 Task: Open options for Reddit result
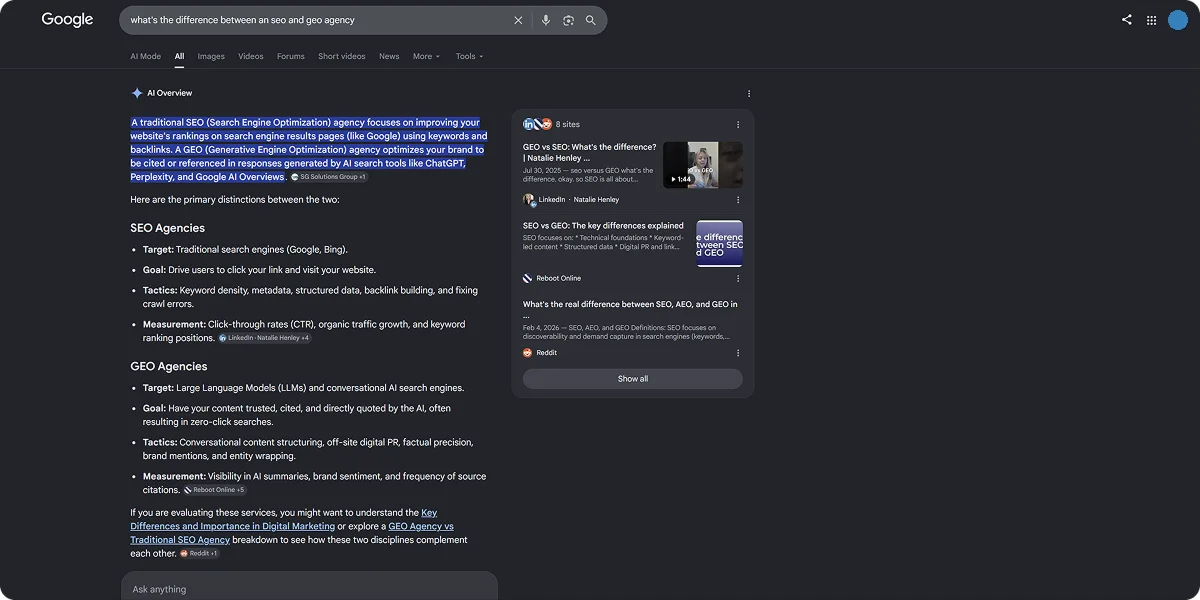[738, 353]
